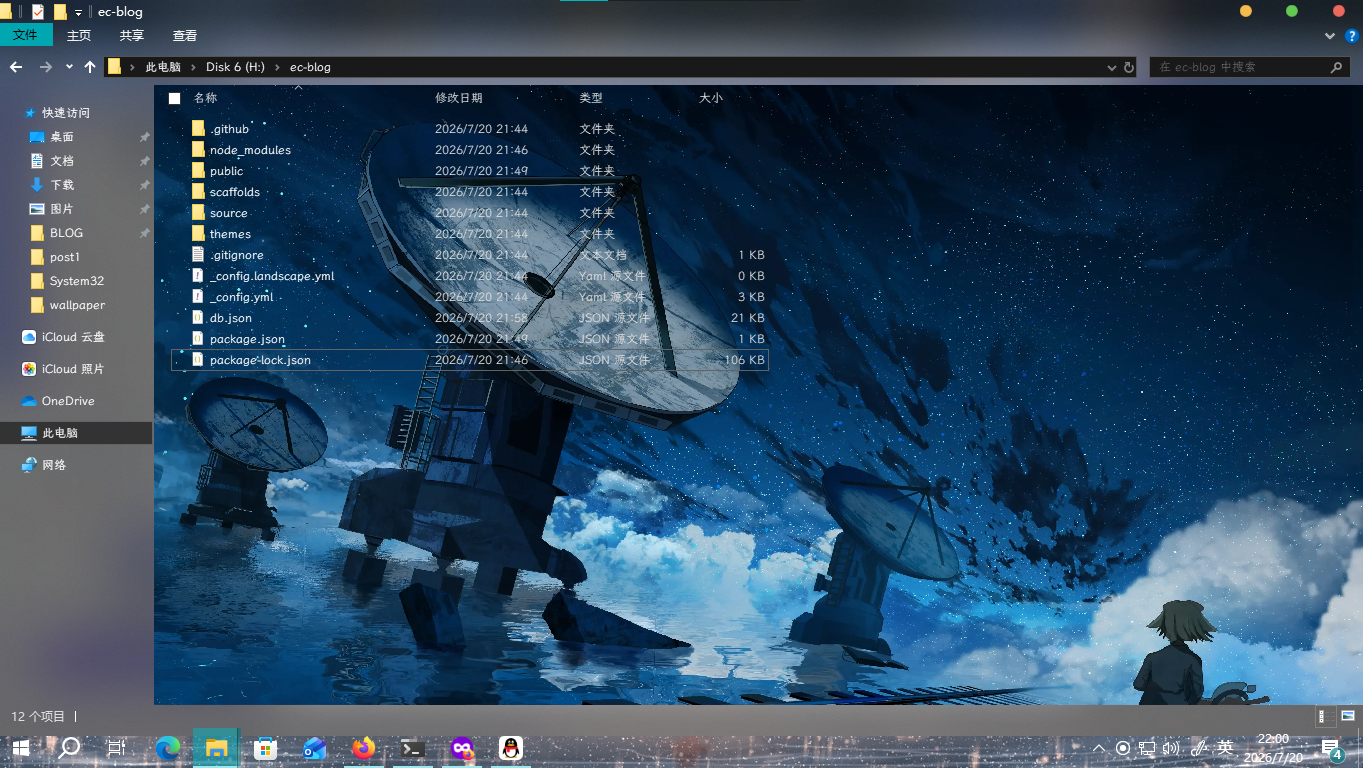The image size is (1363, 768).
Task: Switch to large thumbnails view in status bar
Action: point(1347,716)
